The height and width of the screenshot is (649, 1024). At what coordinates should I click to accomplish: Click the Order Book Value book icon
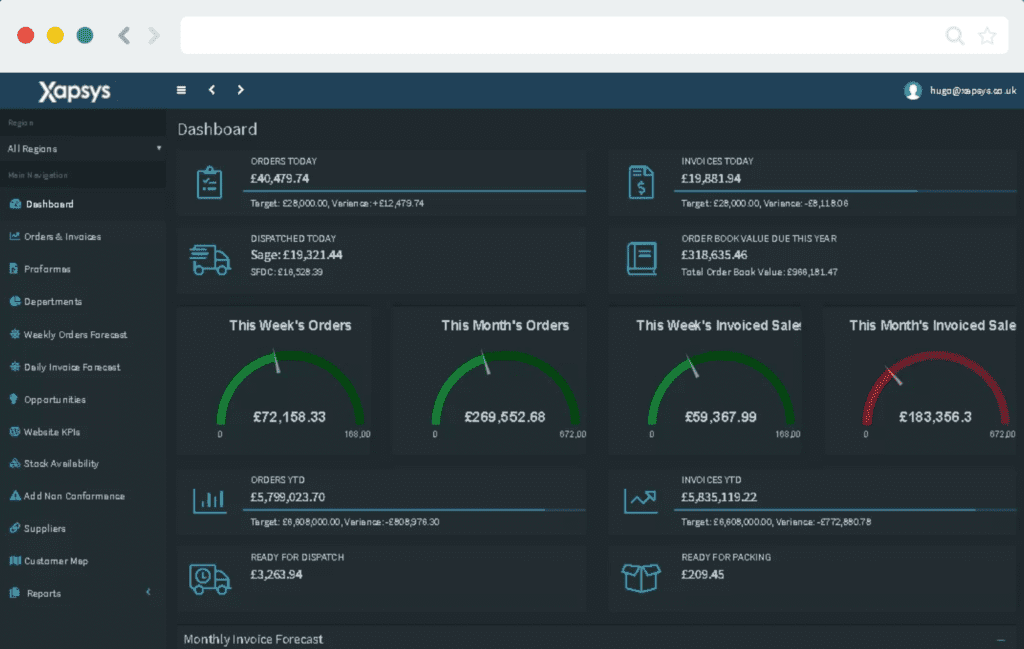click(x=641, y=260)
